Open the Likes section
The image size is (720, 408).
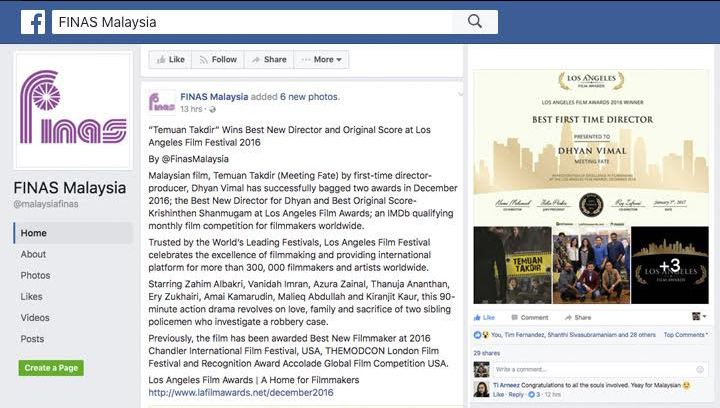(x=31, y=296)
